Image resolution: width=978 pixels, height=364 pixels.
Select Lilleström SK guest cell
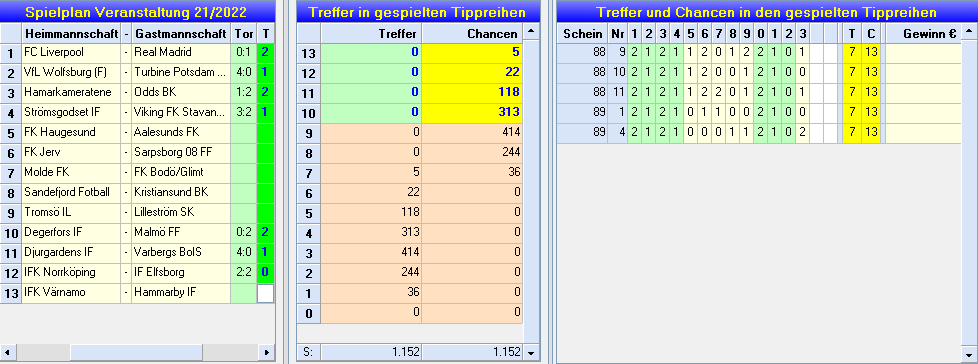(181, 213)
